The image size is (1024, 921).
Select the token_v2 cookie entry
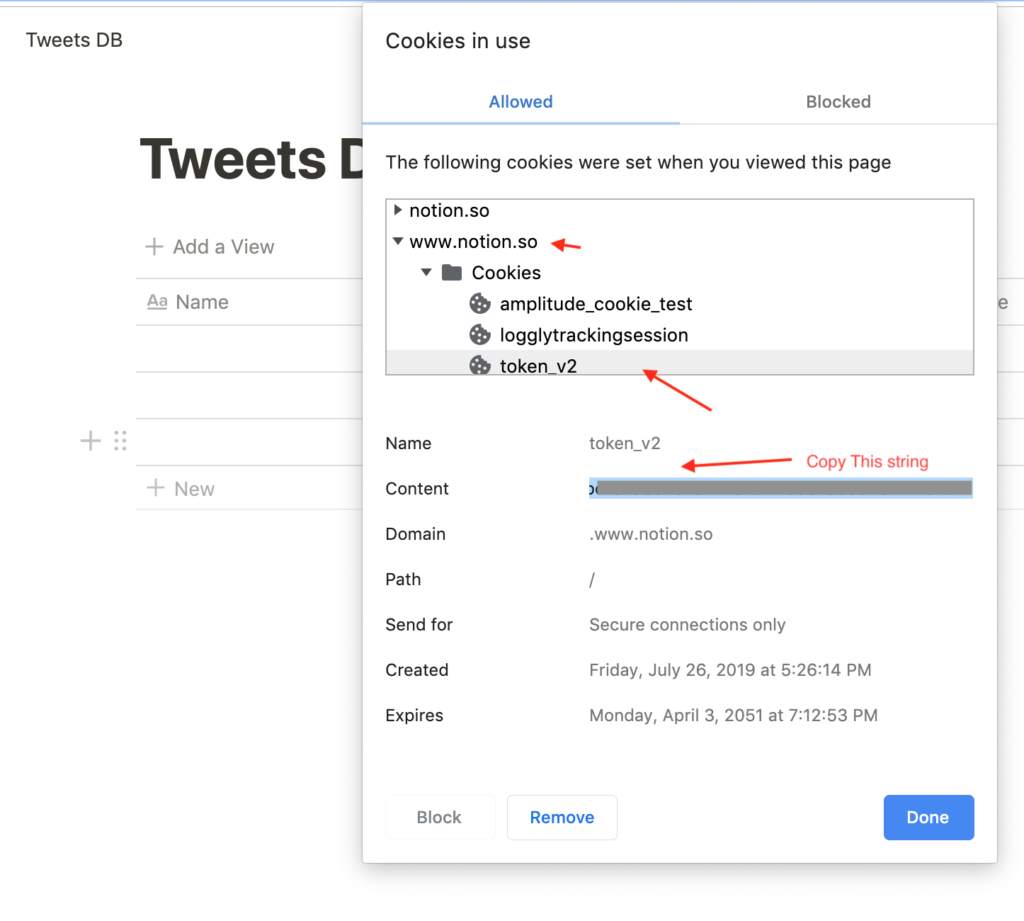tap(539, 366)
